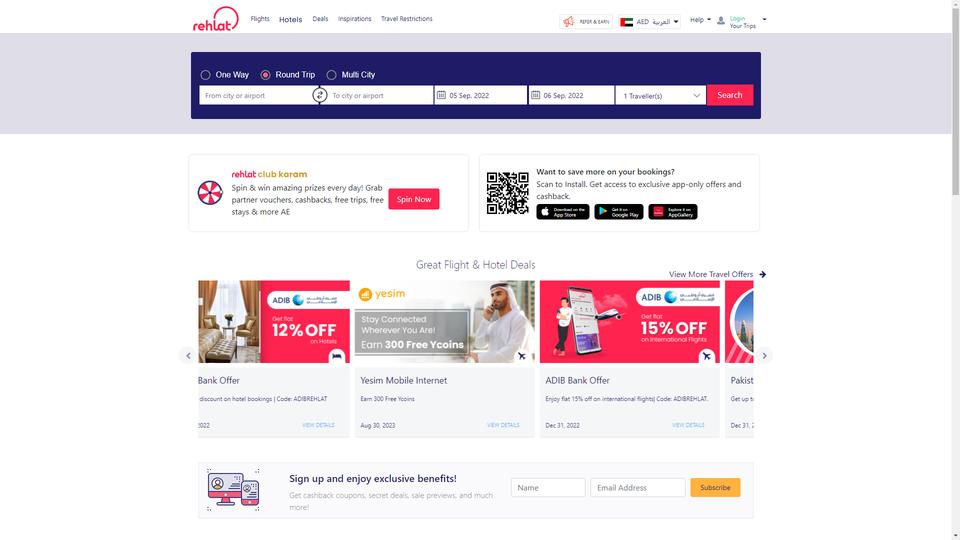Viewport: 960px width, 540px height.
Task: Click the plane icon on Yesim card
Action: [522, 356]
